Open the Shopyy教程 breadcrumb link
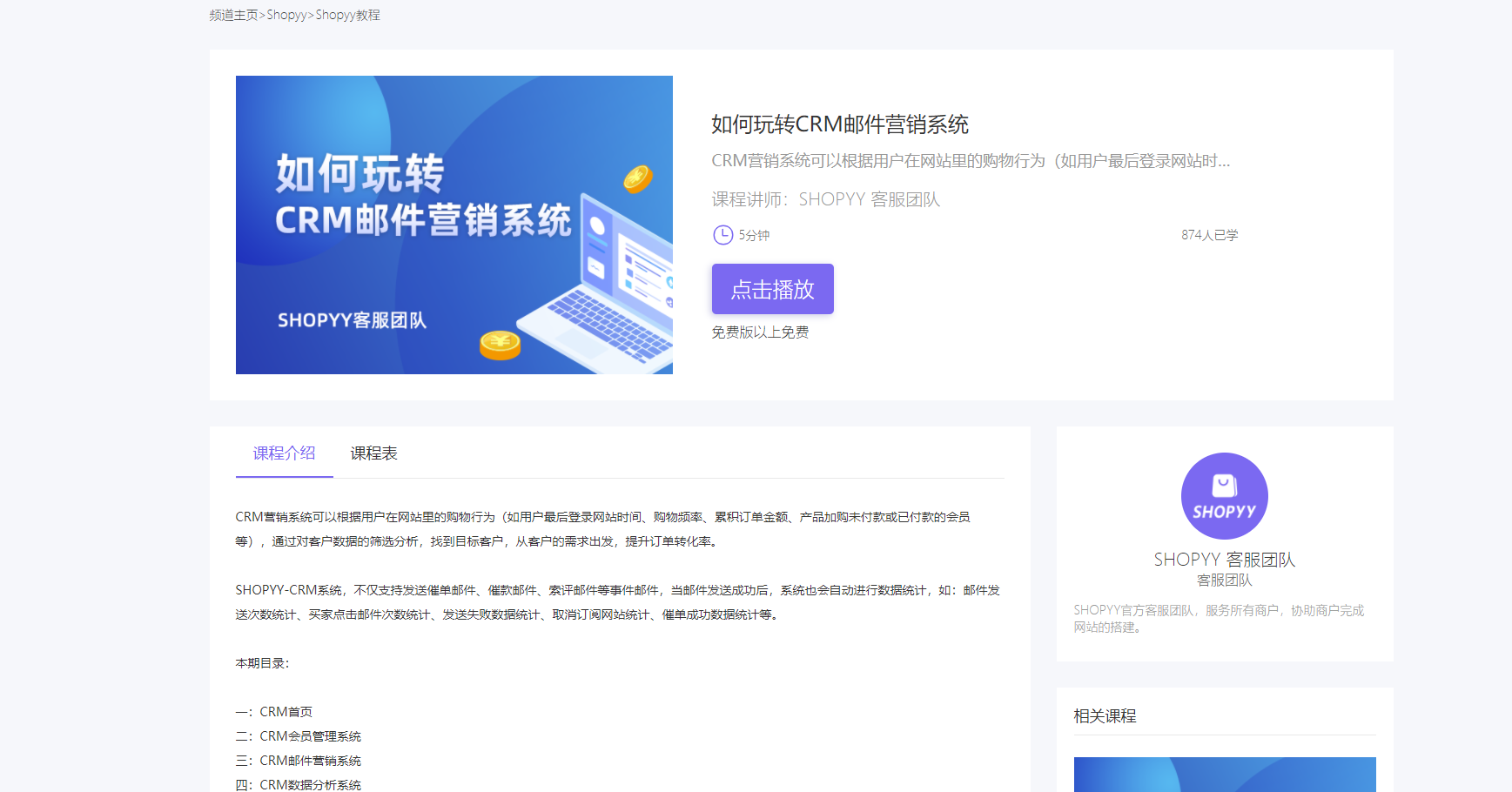This screenshot has width=1512, height=792. point(348,15)
